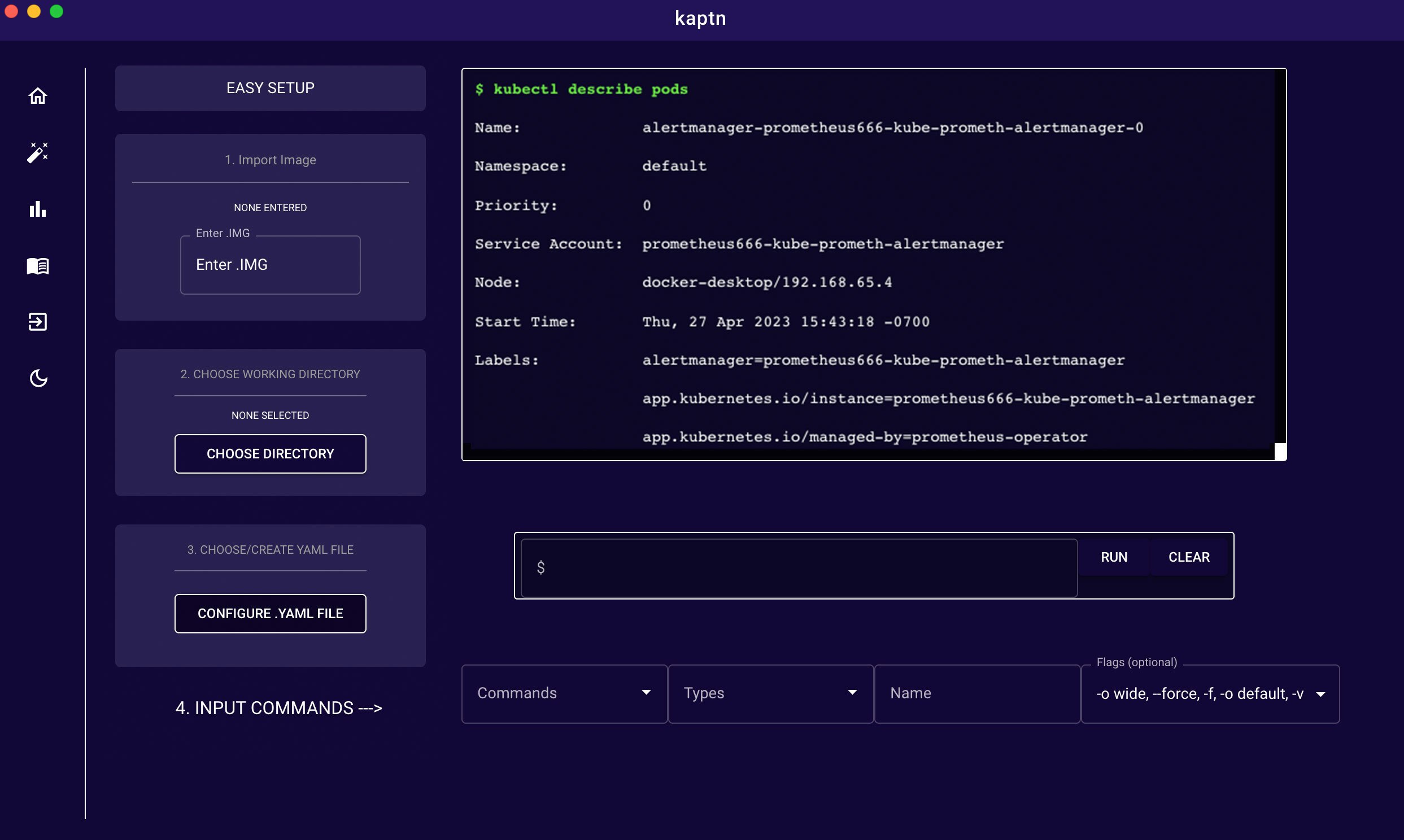Focus the Name input field
Screen dimensions: 1404x840
977,693
